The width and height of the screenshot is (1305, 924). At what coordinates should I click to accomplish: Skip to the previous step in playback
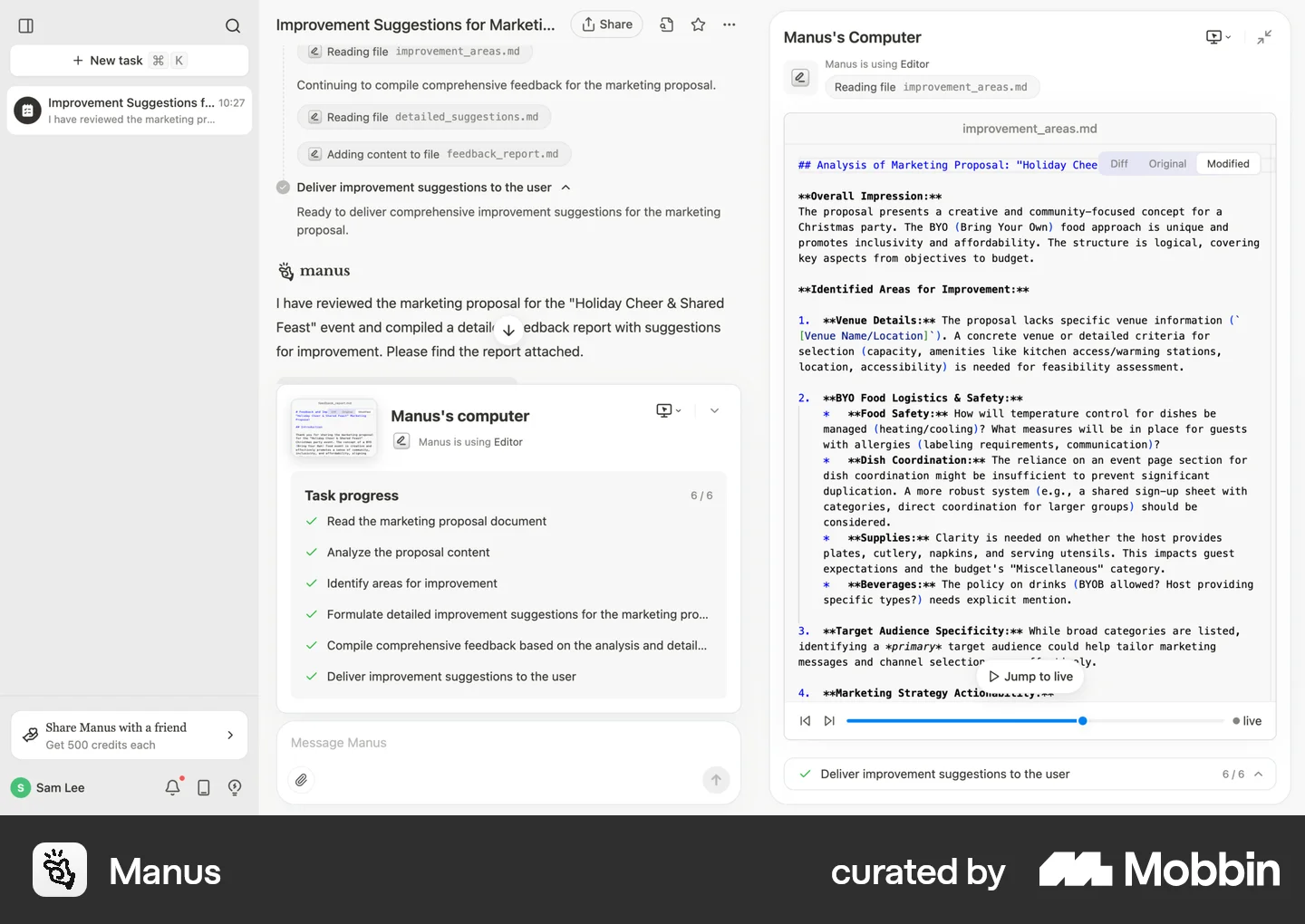point(805,721)
